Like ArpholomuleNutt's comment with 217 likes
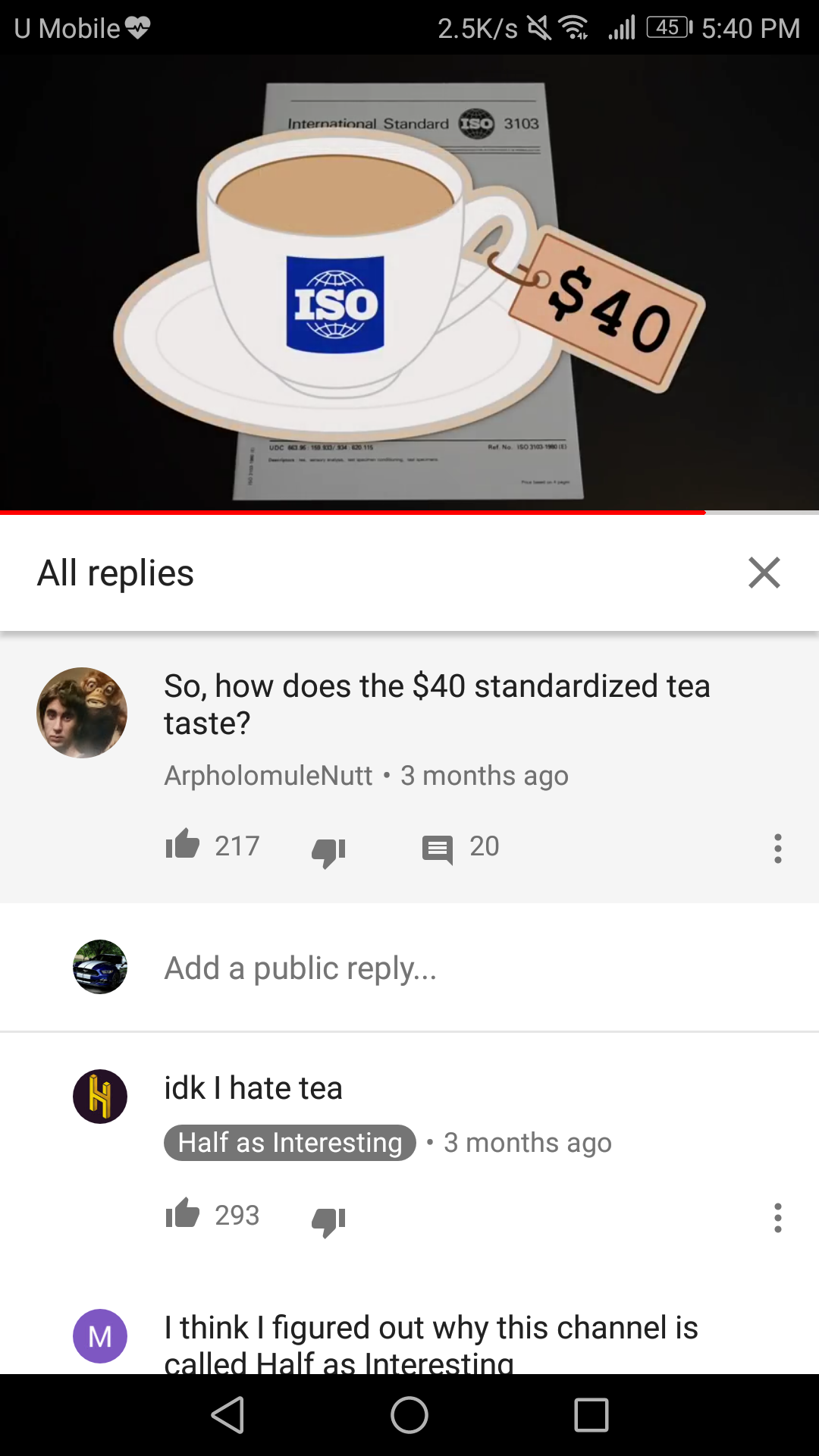Screen dimensions: 819x1456 [183, 844]
